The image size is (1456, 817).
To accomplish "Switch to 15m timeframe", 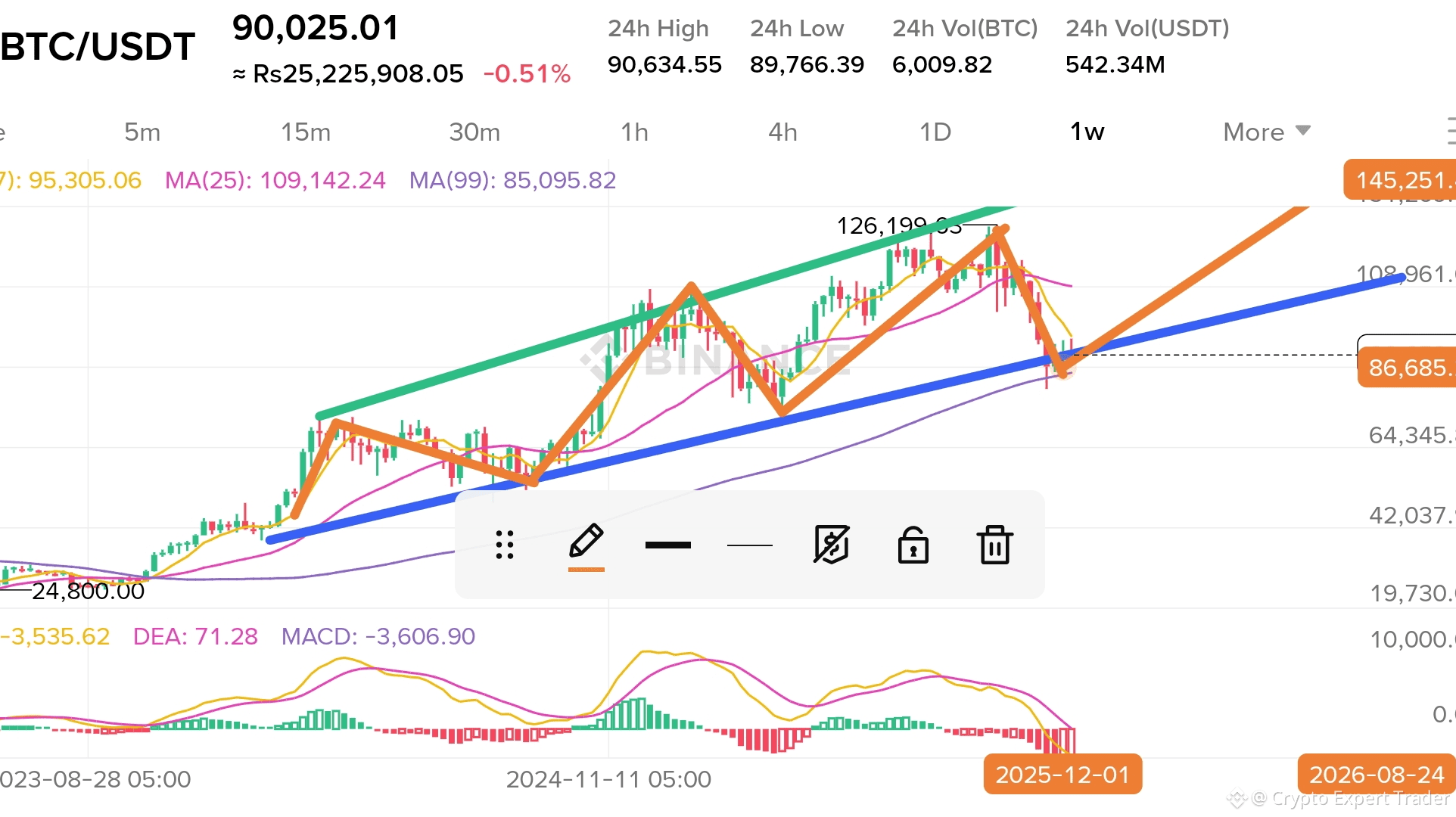I will (x=306, y=132).
